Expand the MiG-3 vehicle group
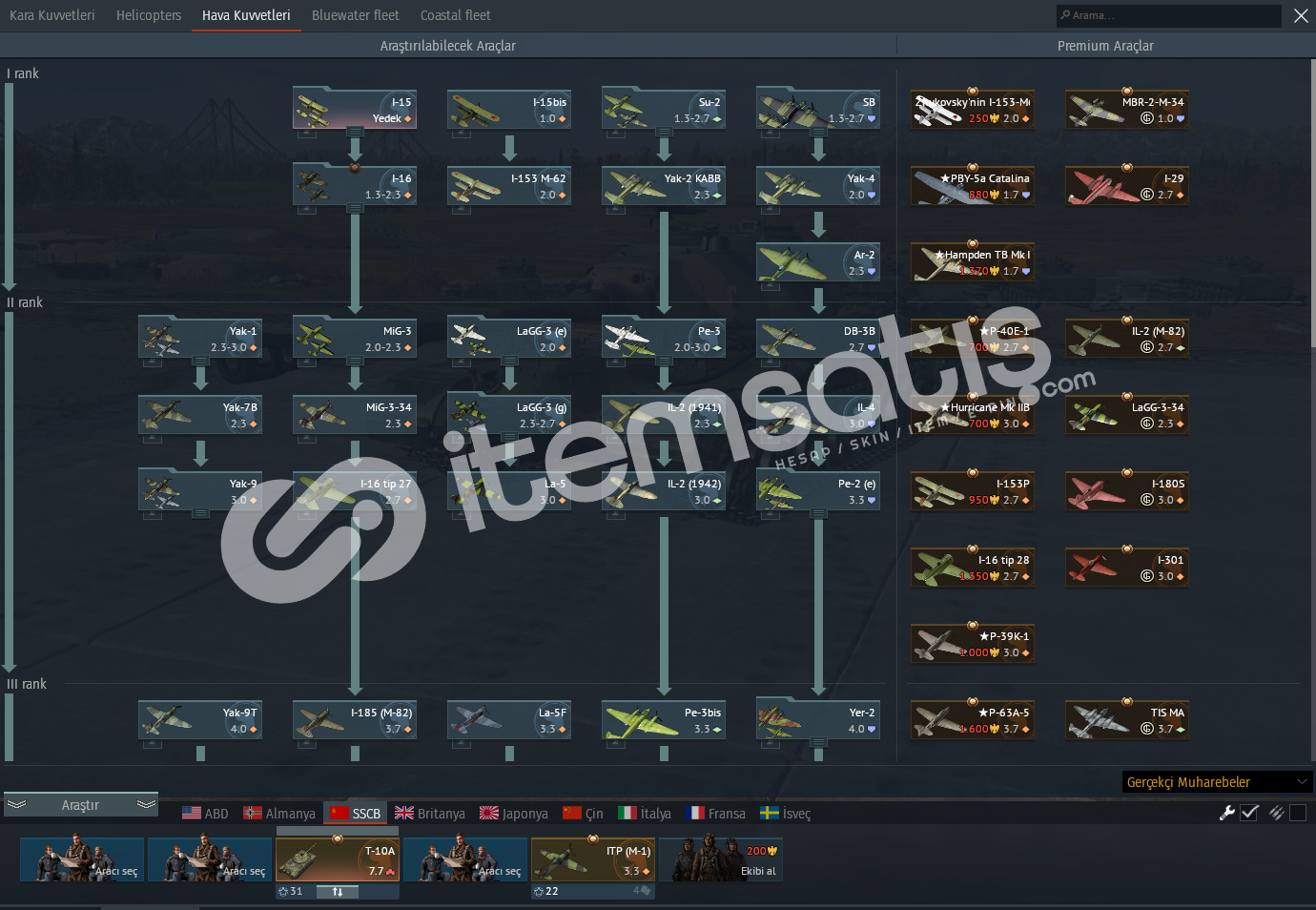The image size is (1316, 910). click(x=355, y=362)
